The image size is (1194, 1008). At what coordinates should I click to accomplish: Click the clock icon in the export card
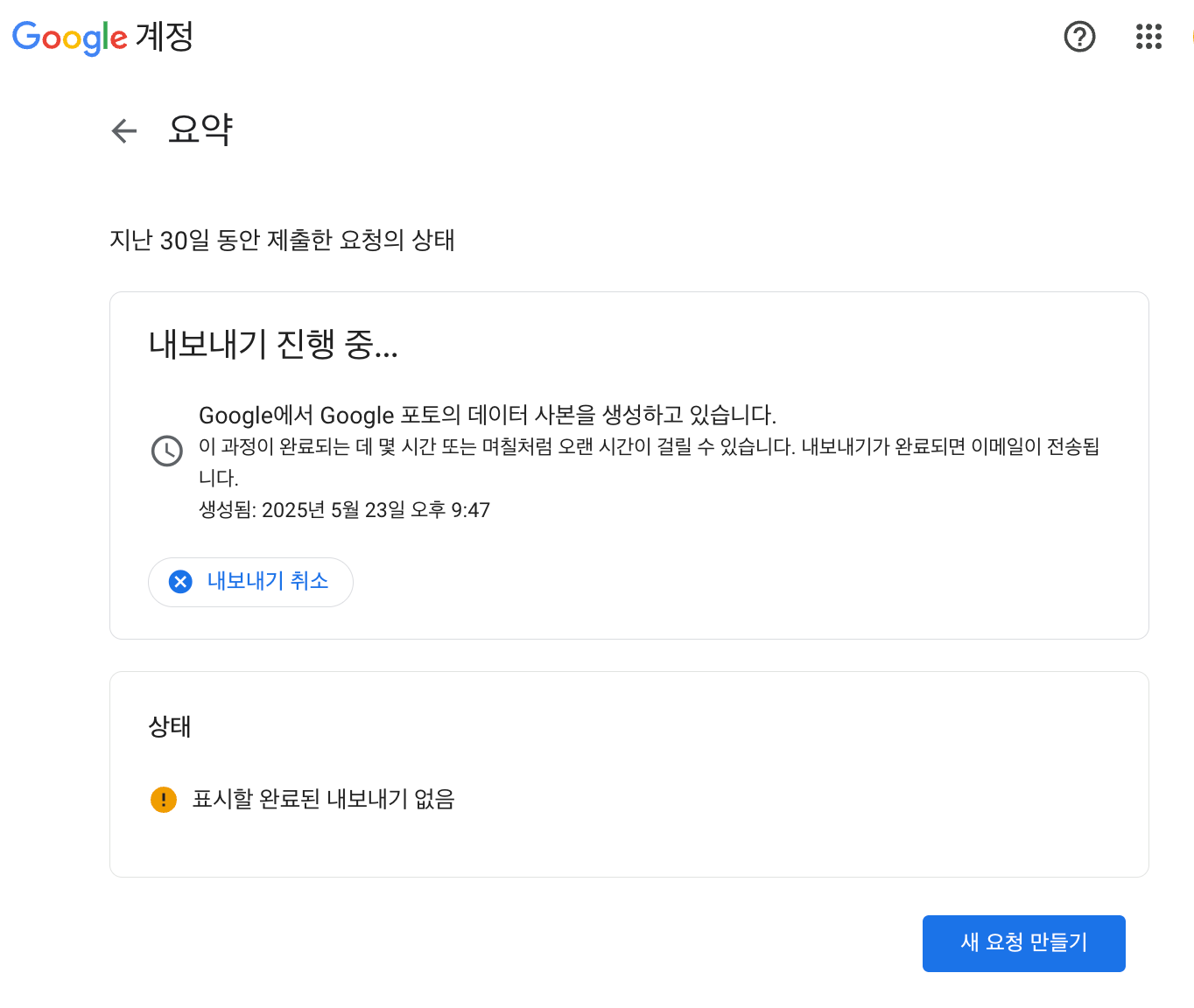[167, 451]
